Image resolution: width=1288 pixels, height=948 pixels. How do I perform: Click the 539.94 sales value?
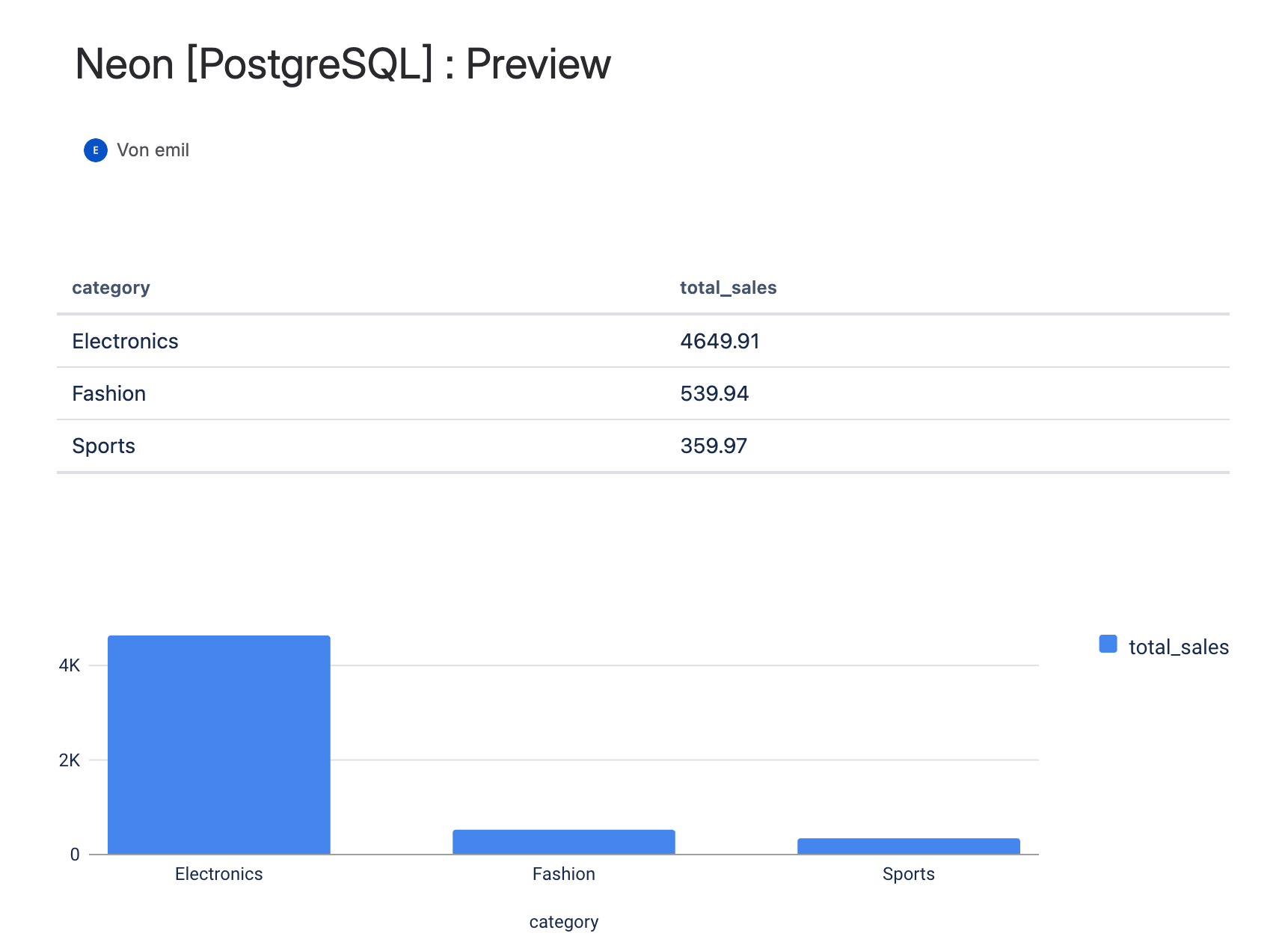coord(714,394)
